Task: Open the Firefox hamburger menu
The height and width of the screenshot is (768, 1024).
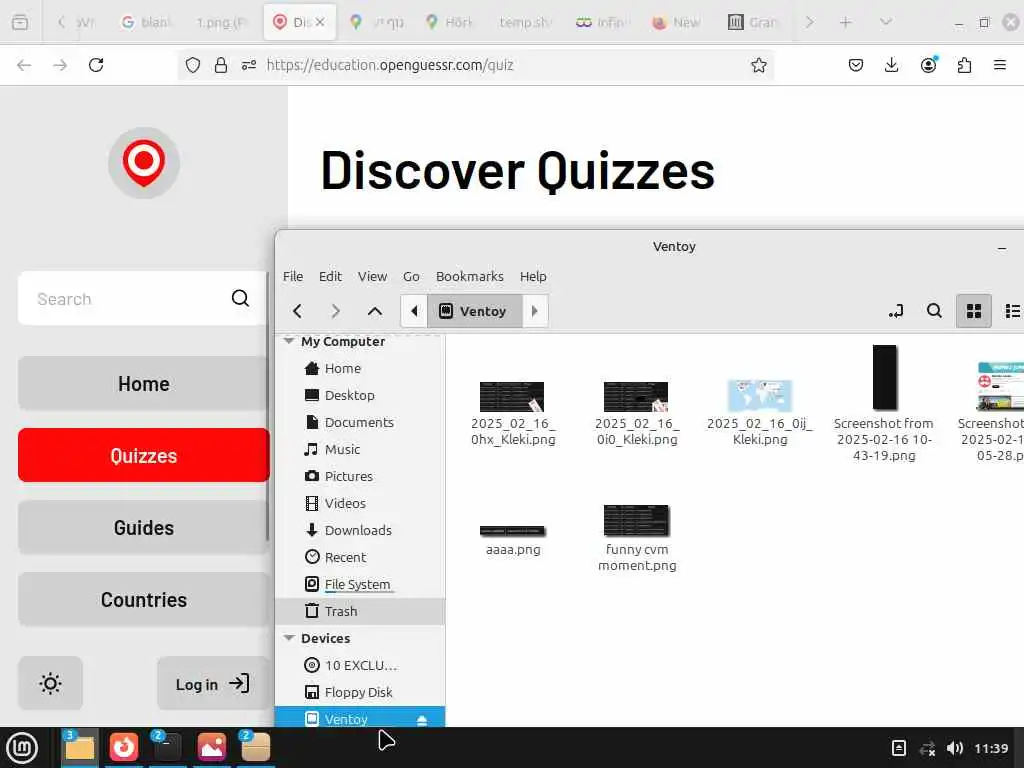Action: point(1000,65)
